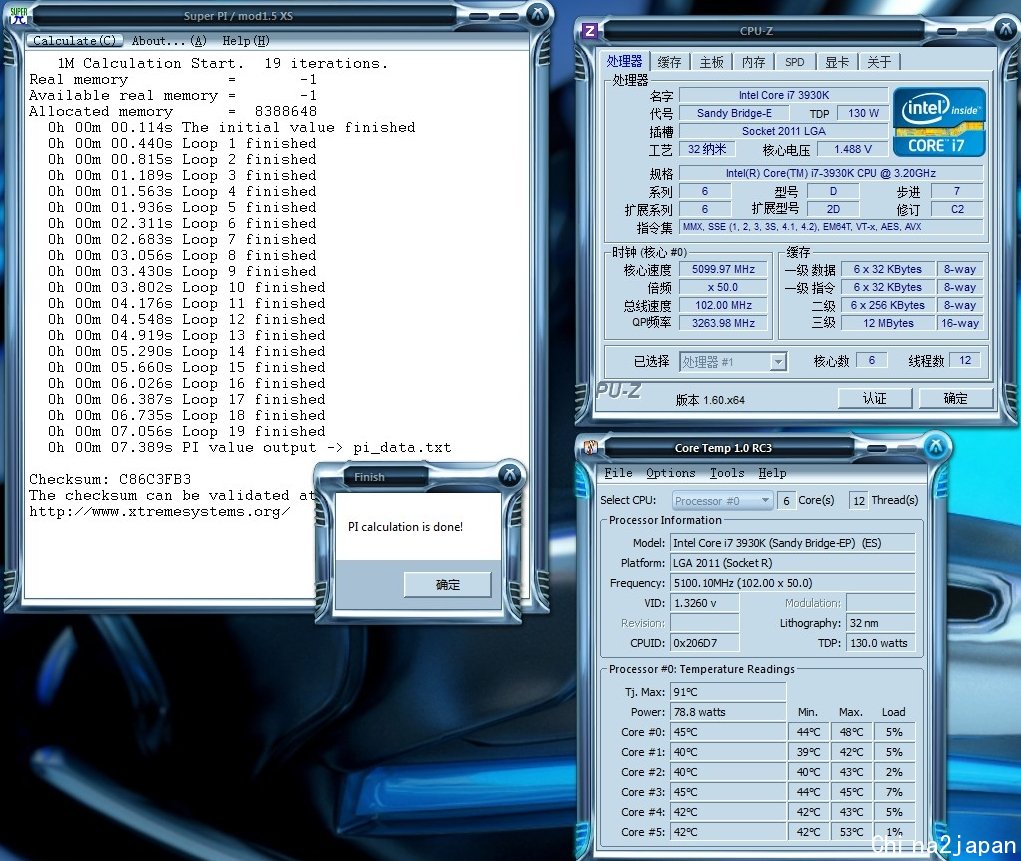Open the Help menu in Core Temp

(x=772, y=473)
